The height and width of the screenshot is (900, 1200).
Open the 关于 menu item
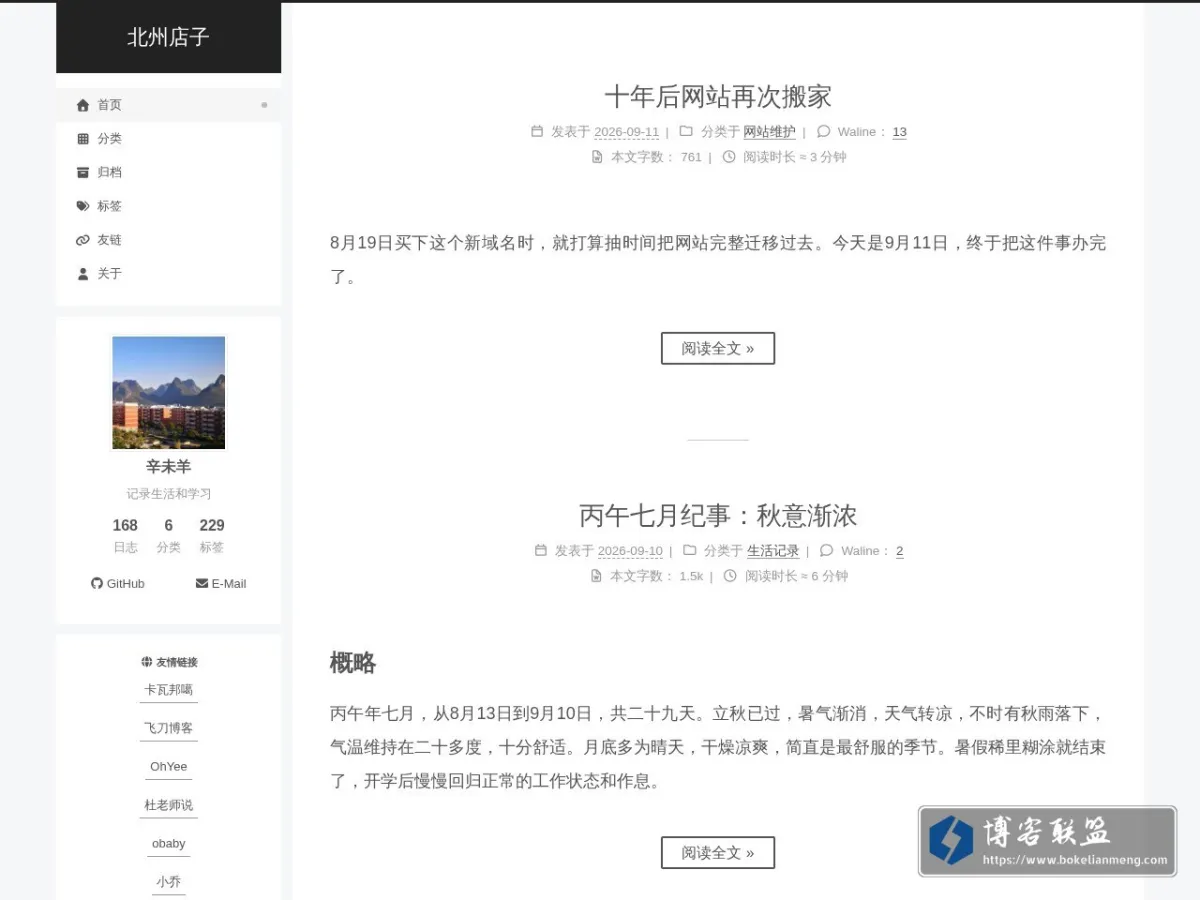[x=168, y=273]
